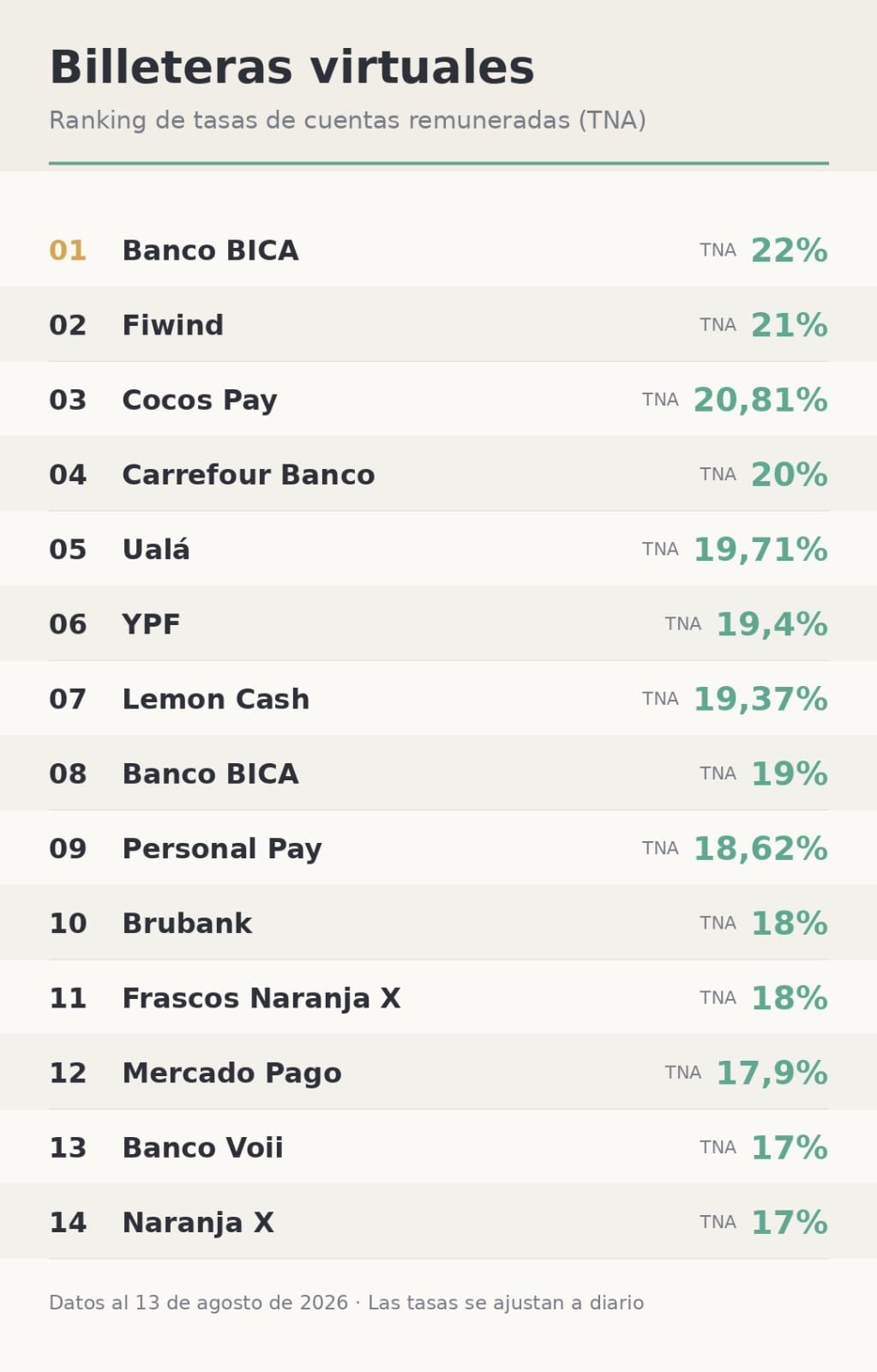Select the Fiwind row
Image resolution: width=877 pixels, height=1372 pixels.
point(438,324)
